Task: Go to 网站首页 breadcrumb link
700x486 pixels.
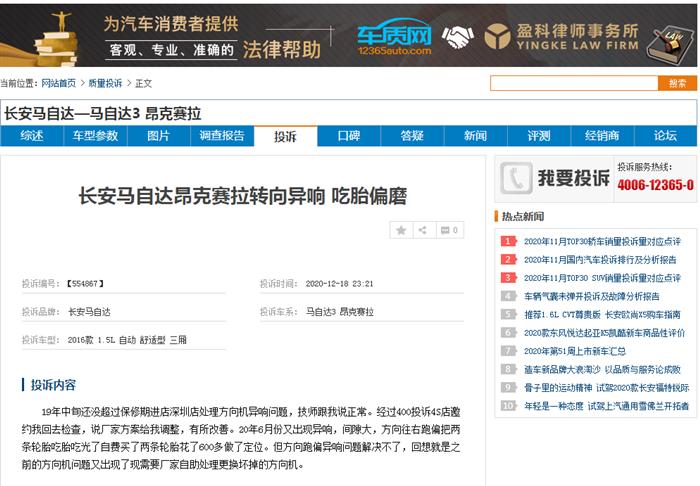Action: click(x=59, y=83)
